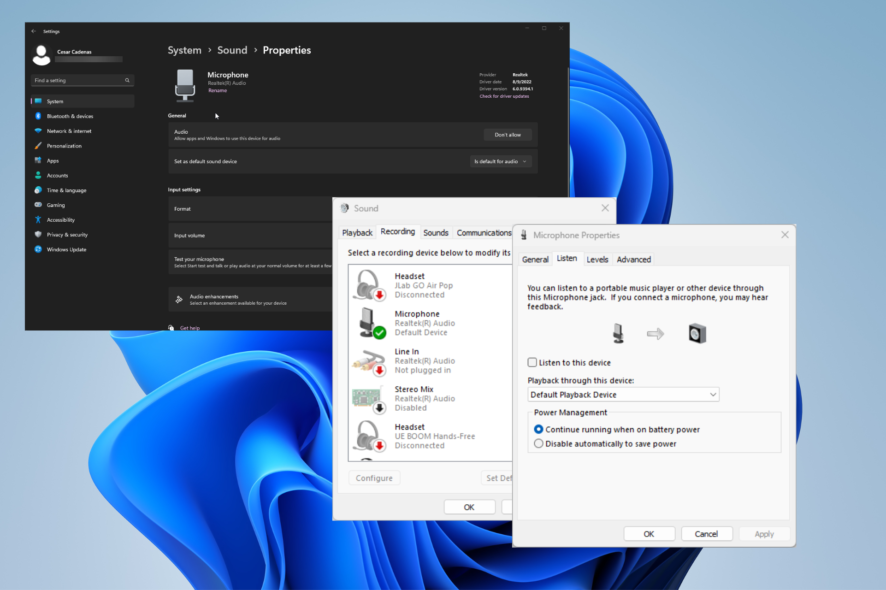The width and height of the screenshot is (886, 590).
Task: Switch to Sounds tab in Sound dialog
Action: click(436, 232)
